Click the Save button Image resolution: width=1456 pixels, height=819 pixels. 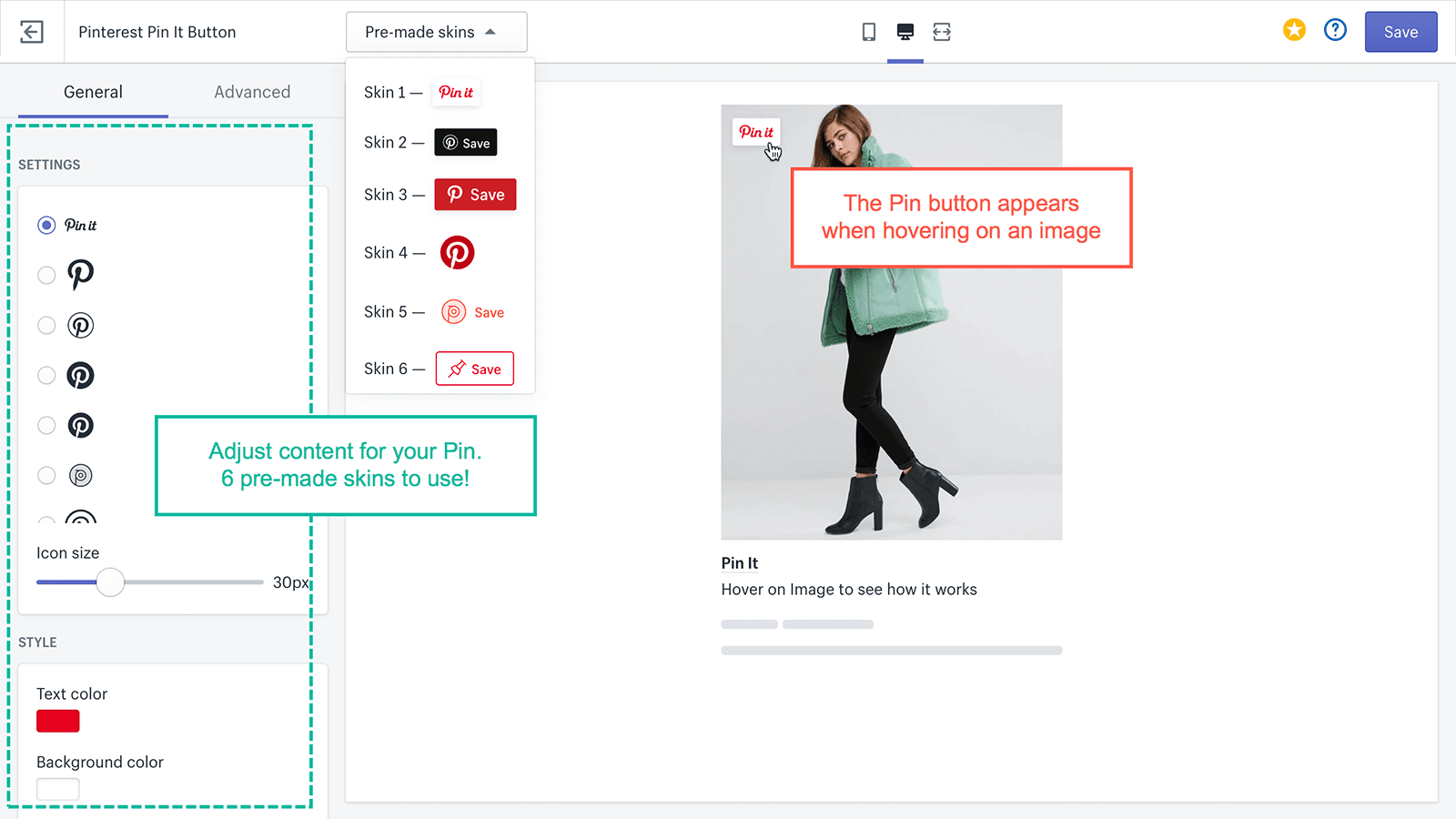click(1400, 31)
